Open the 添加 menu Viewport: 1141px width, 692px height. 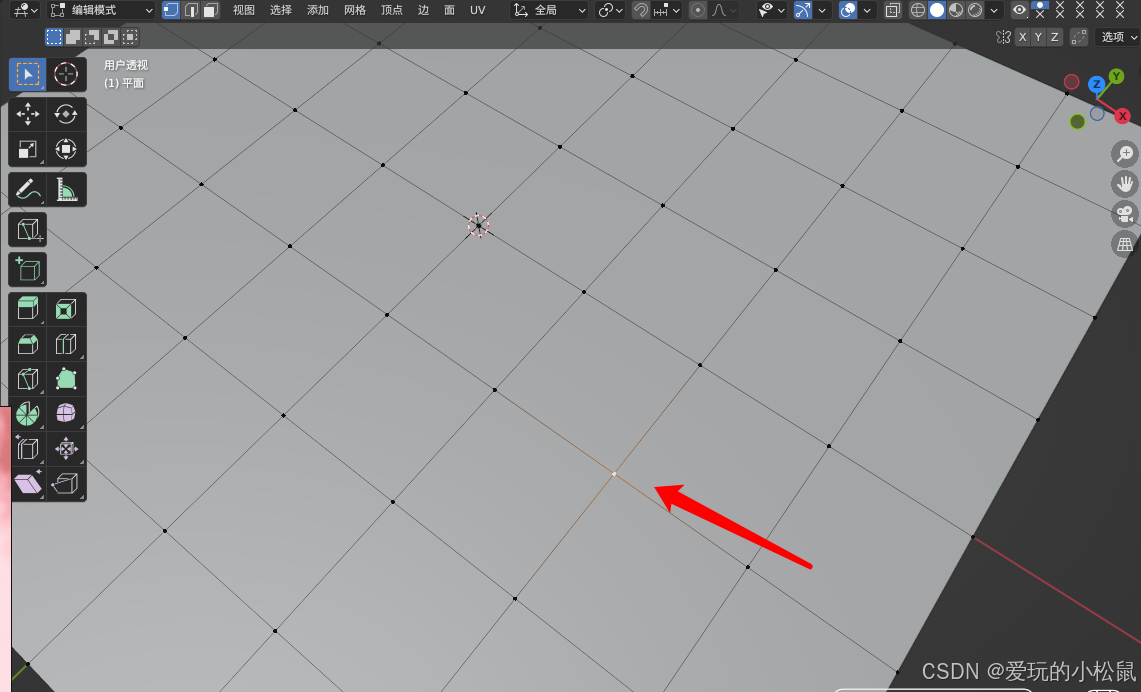(317, 10)
